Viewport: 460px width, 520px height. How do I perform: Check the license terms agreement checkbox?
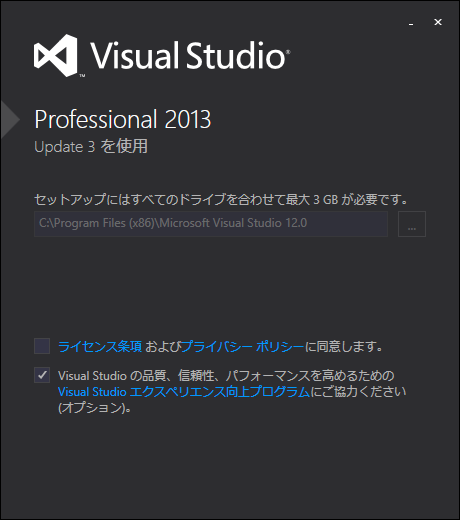point(42,346)
